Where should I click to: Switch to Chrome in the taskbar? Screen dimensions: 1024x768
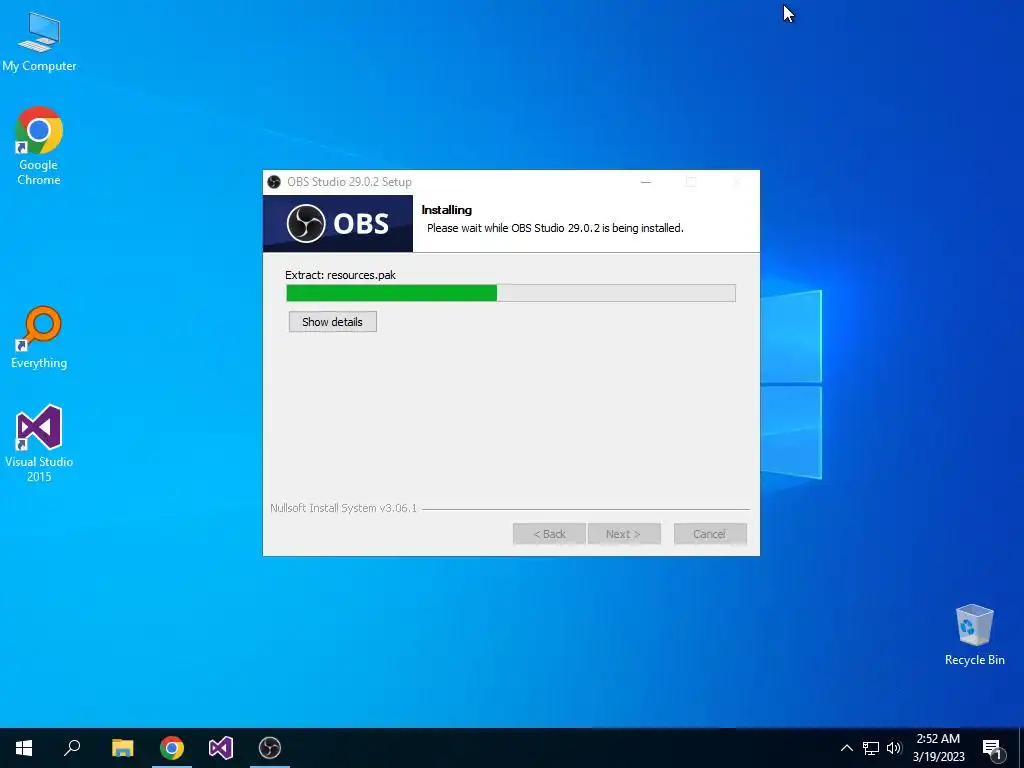(x=172, y=748)
